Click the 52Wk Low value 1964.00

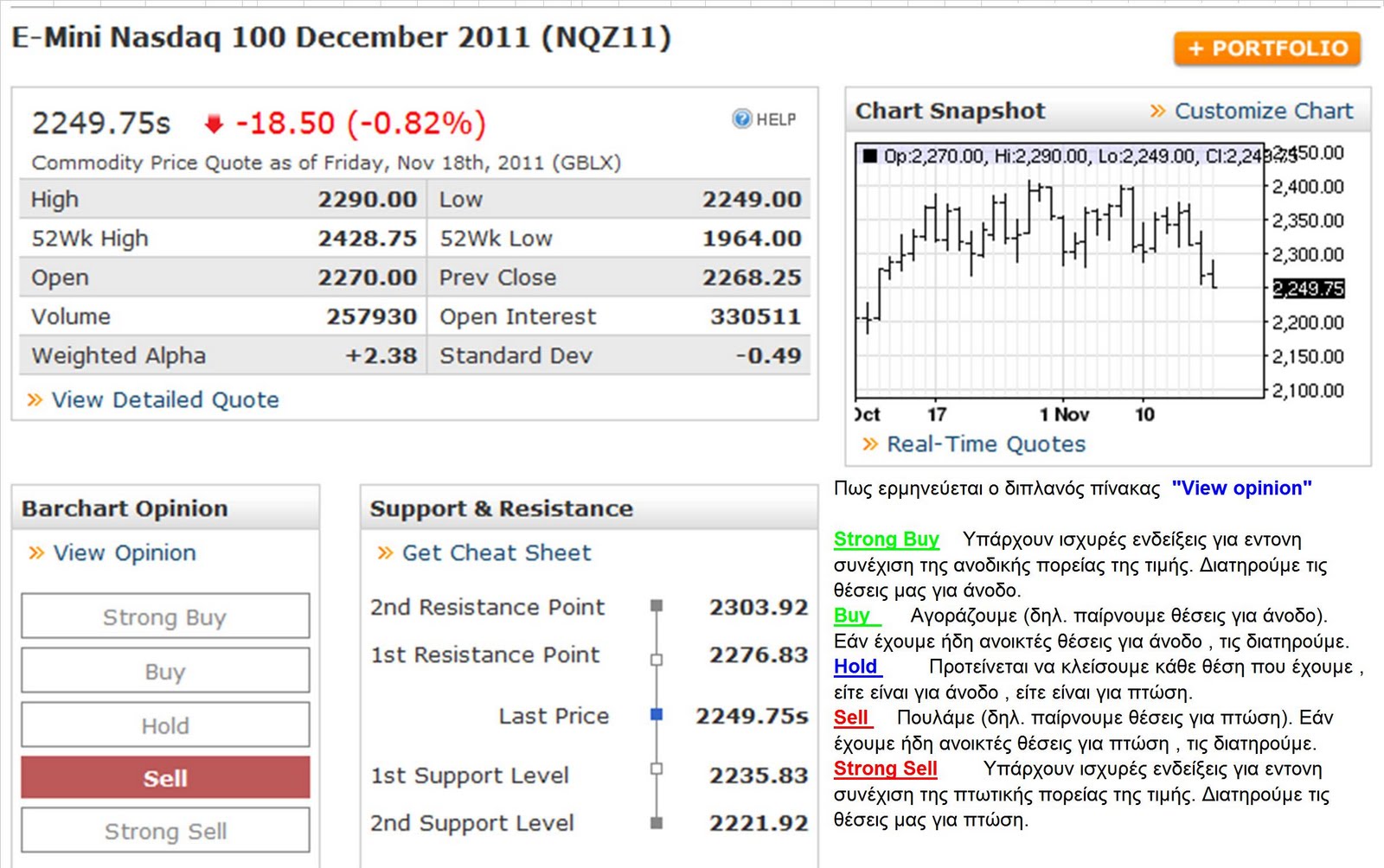752,239
